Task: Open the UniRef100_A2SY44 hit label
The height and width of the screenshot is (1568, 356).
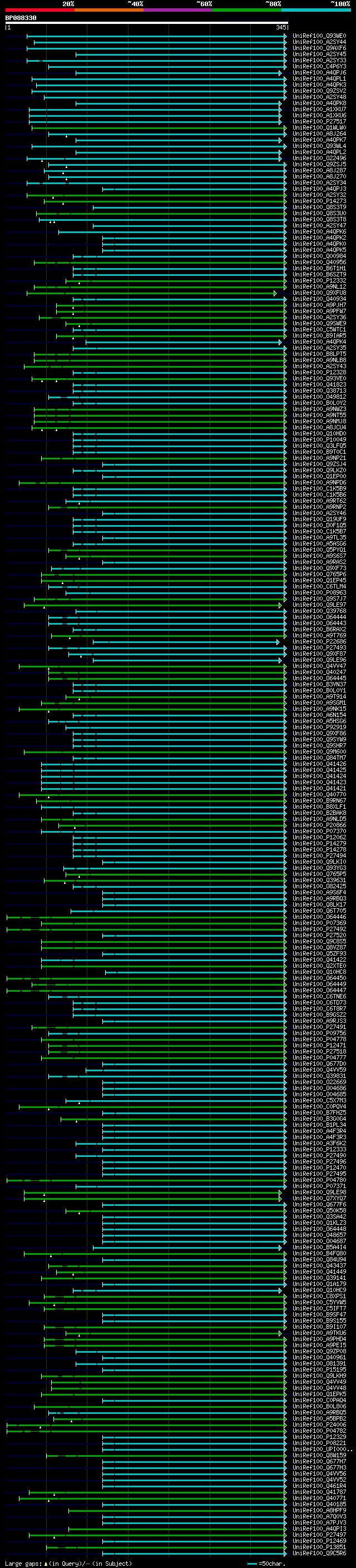Action: 319,43
